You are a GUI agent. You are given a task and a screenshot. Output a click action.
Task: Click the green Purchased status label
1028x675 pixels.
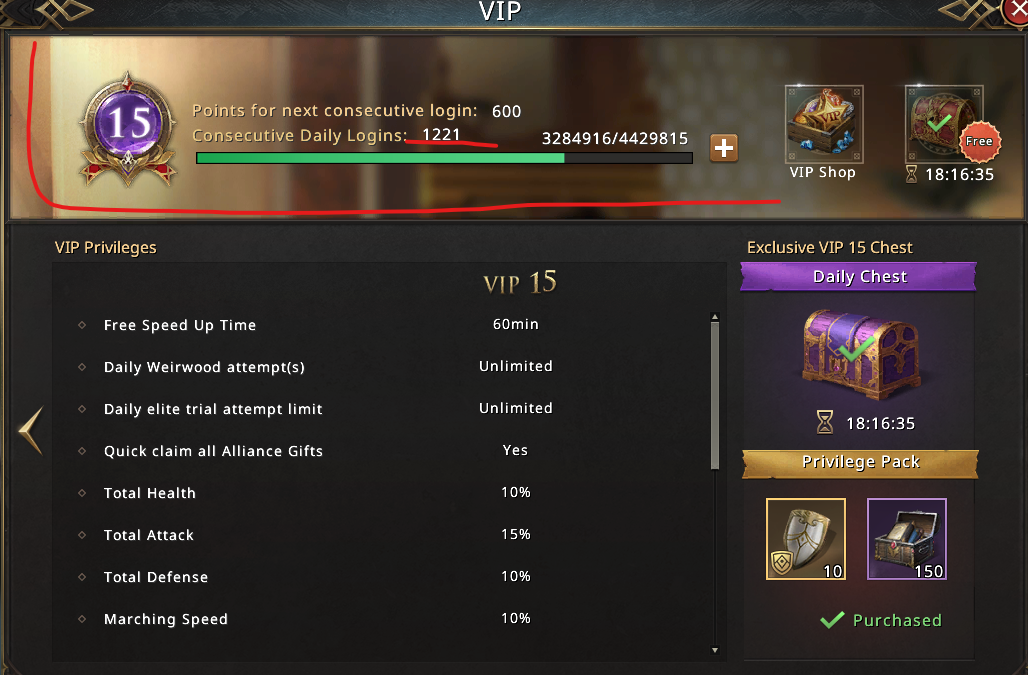[x=881, y=620]
